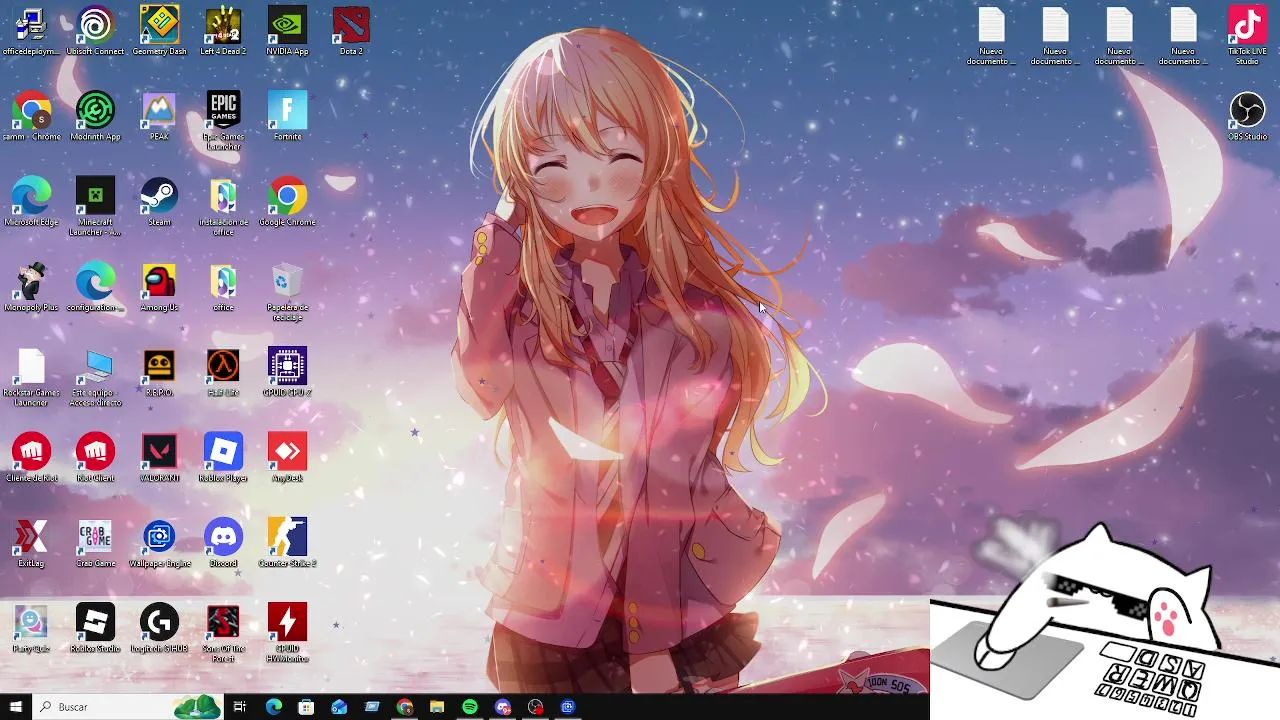The image size is (1280, 720).
Task: Select the Crab Game desktop icon
Action: [95, 544]
